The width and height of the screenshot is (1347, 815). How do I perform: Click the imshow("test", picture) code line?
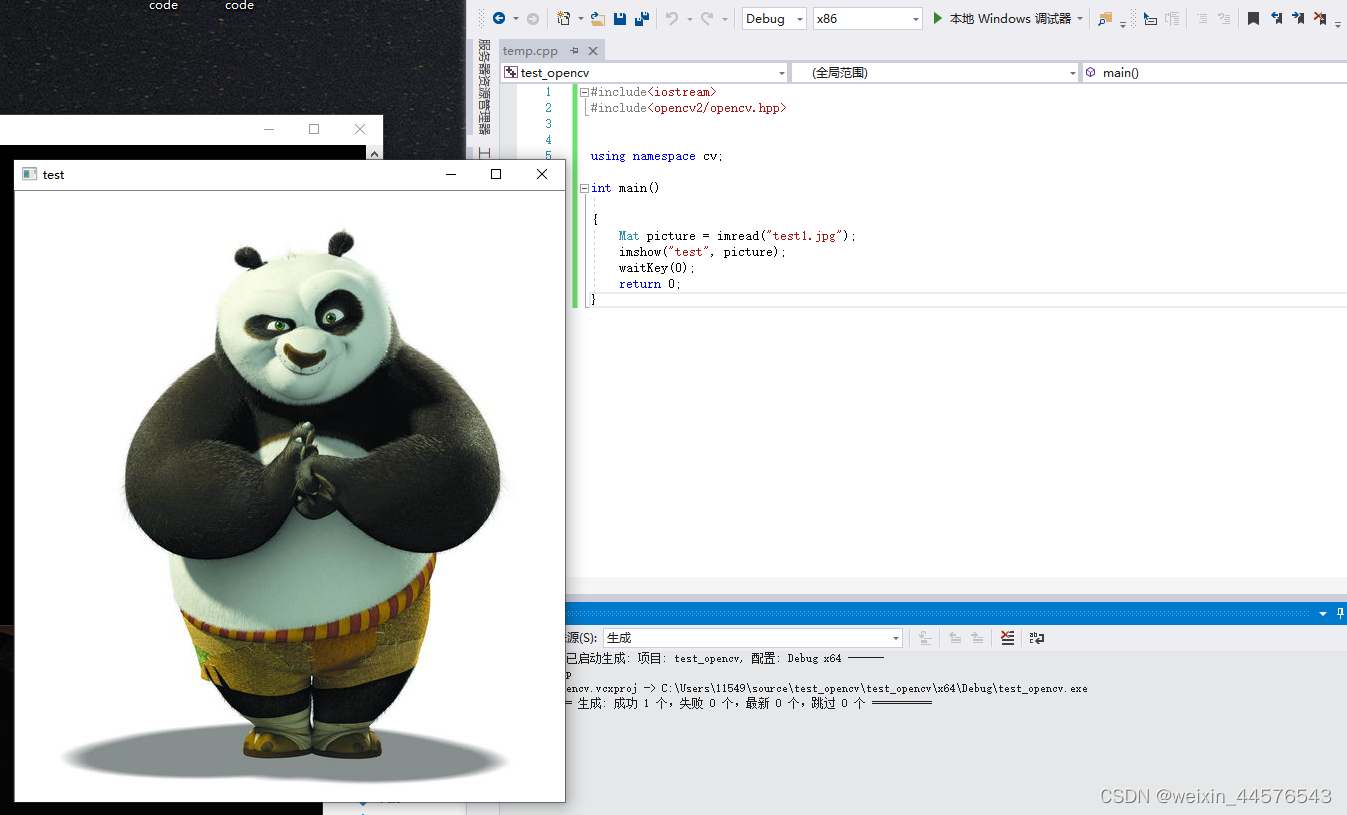(703, 252)
